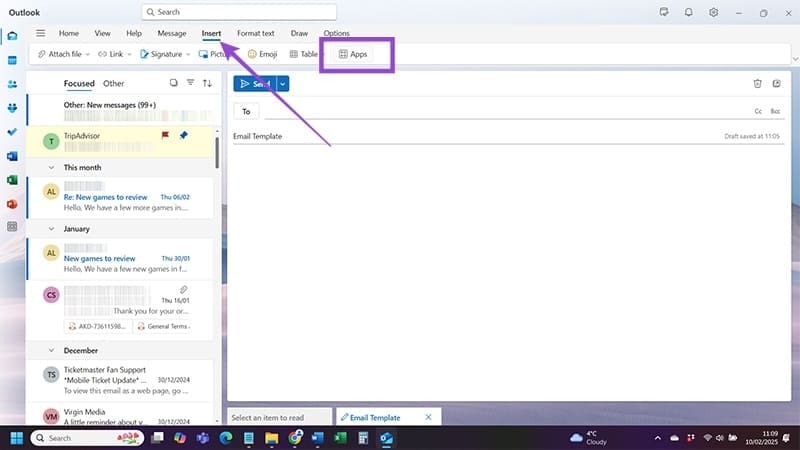
Task: Pop out the draft to new window
Action: click(776, 84)
